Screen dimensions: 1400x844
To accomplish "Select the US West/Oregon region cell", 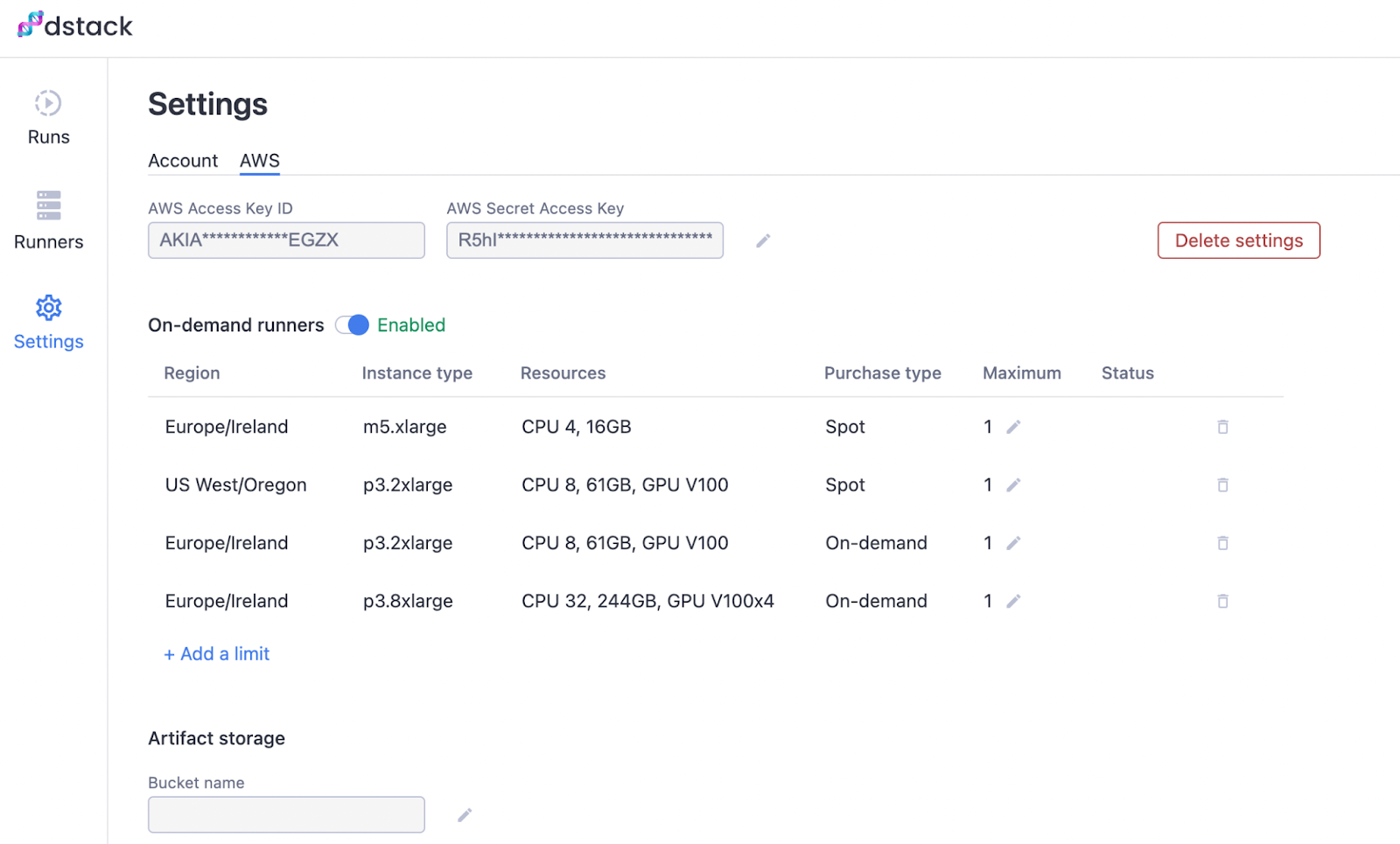I will tap(235, 485).
